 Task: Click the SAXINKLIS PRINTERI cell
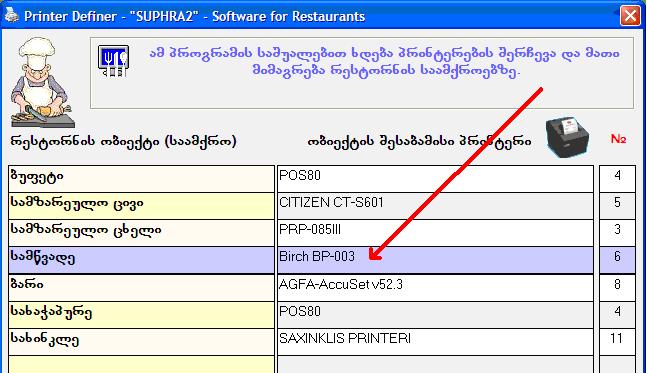click(436, 342)
